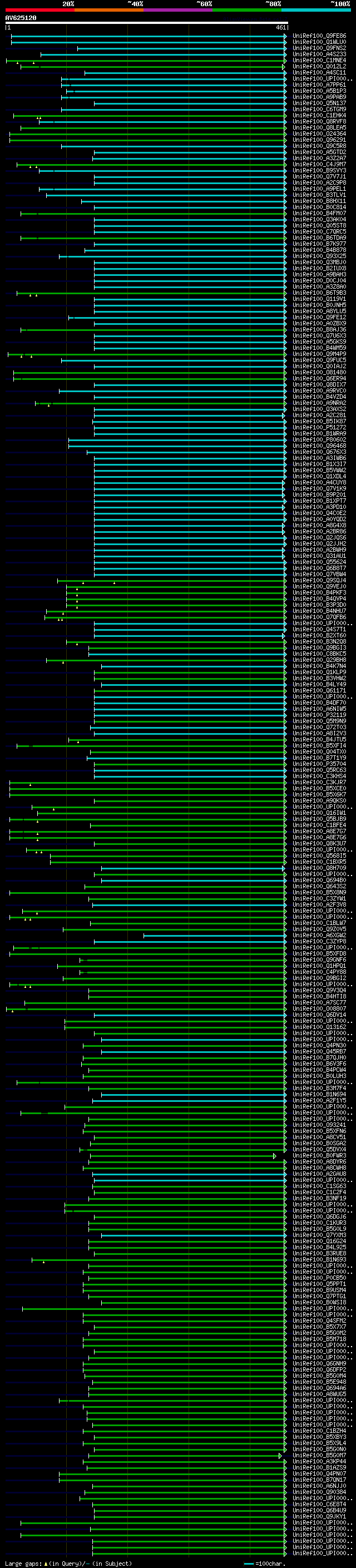356x1568 pixels.
Task: Click label UniRef100_O61171
Action: (x=319, y=690)
